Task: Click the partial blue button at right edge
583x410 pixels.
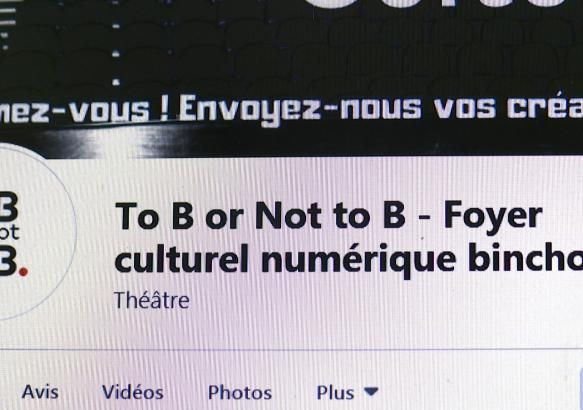Action: click(x=581, y=388)
